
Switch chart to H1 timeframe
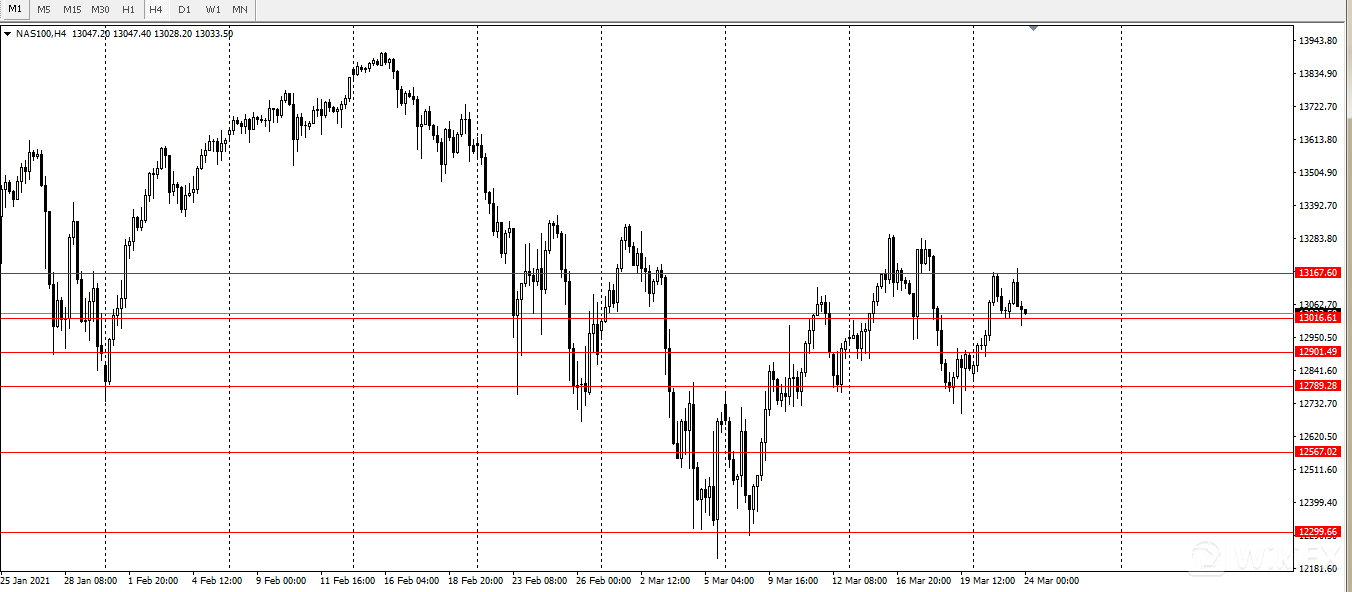(x=128, y=9)
